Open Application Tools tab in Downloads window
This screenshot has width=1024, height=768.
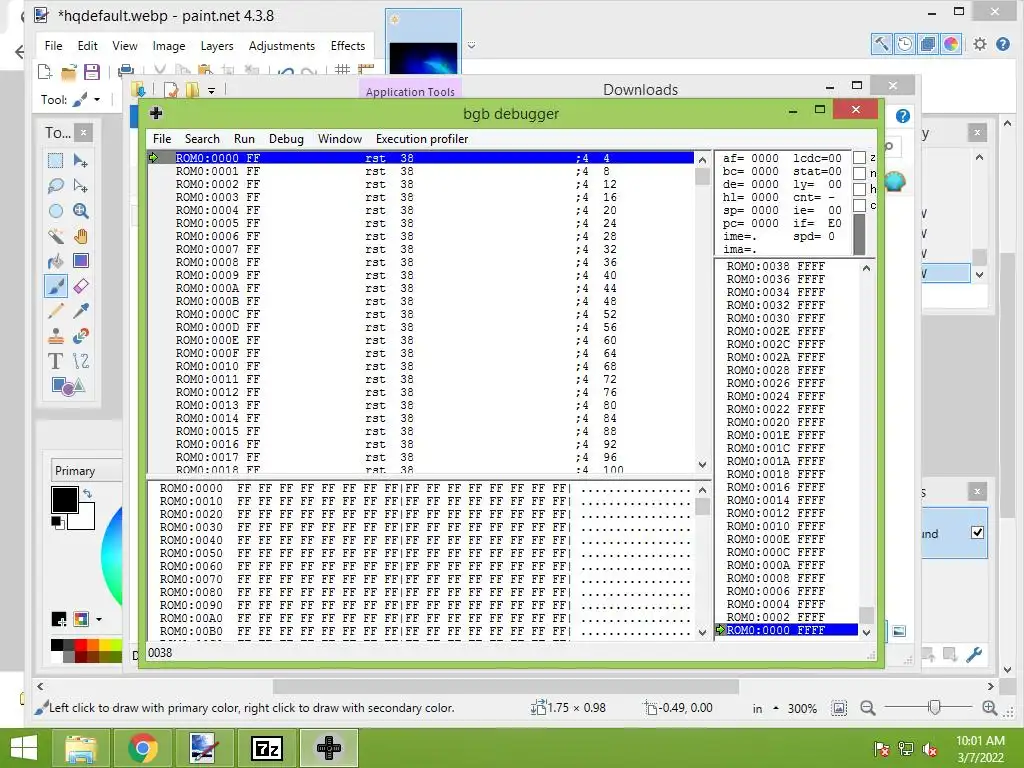pyautogui.click(x=410, y=91)
